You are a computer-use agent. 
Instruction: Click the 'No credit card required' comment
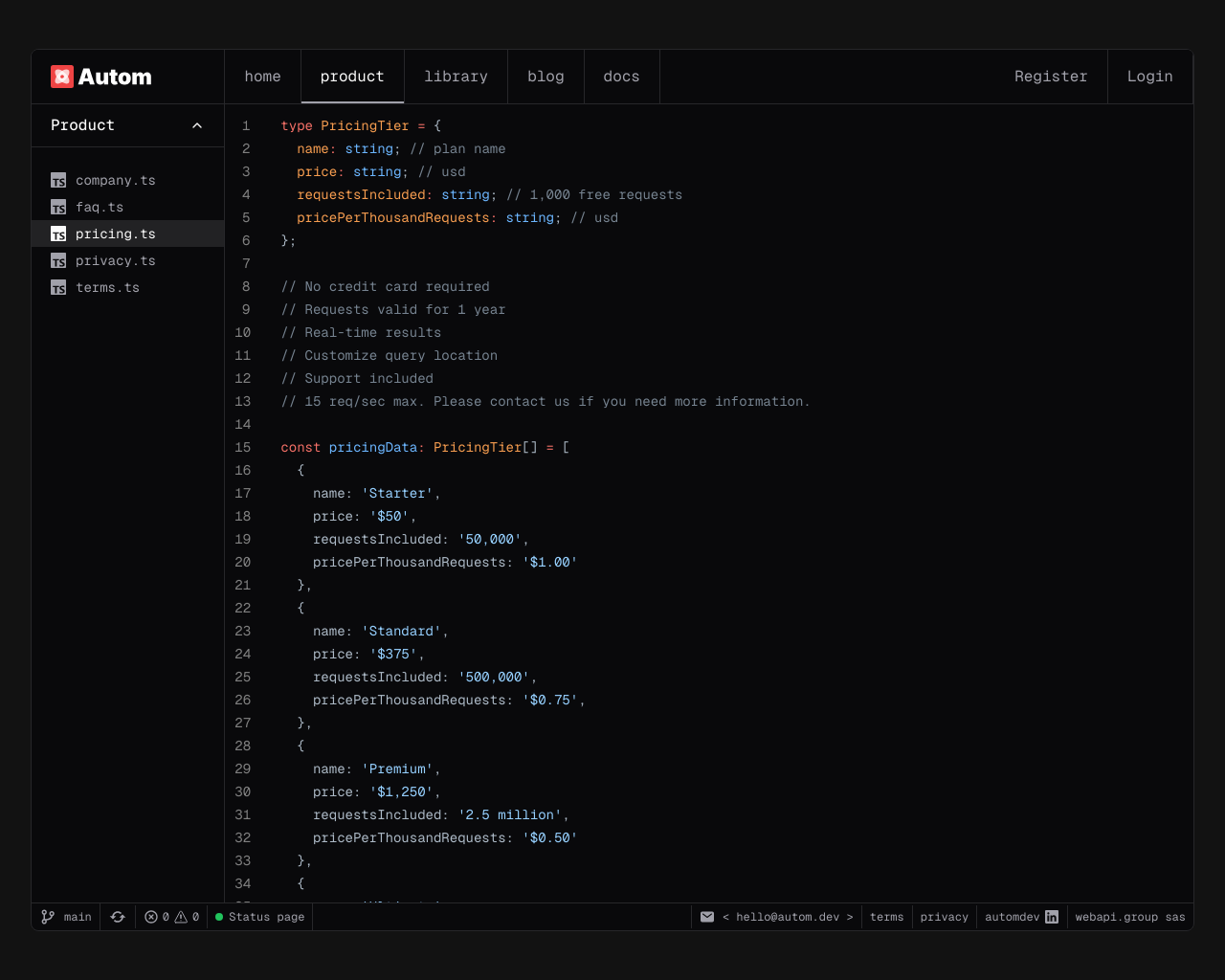(x=386, y=286)
